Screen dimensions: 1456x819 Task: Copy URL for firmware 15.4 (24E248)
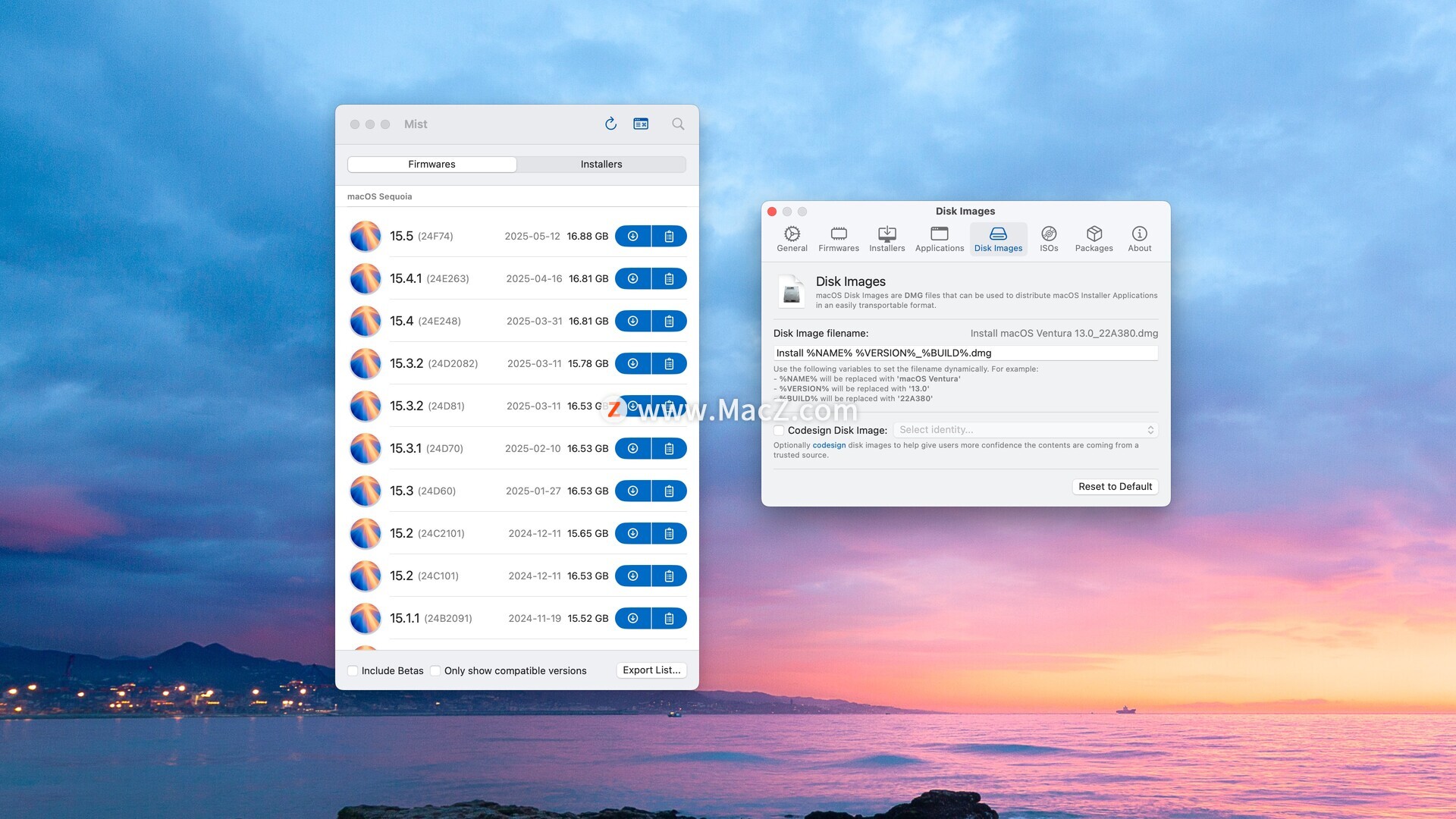(669, 322)
